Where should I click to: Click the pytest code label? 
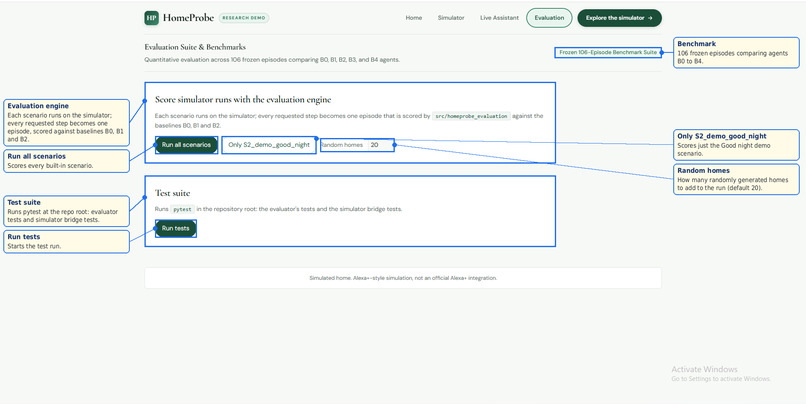[x=182, y=210]
